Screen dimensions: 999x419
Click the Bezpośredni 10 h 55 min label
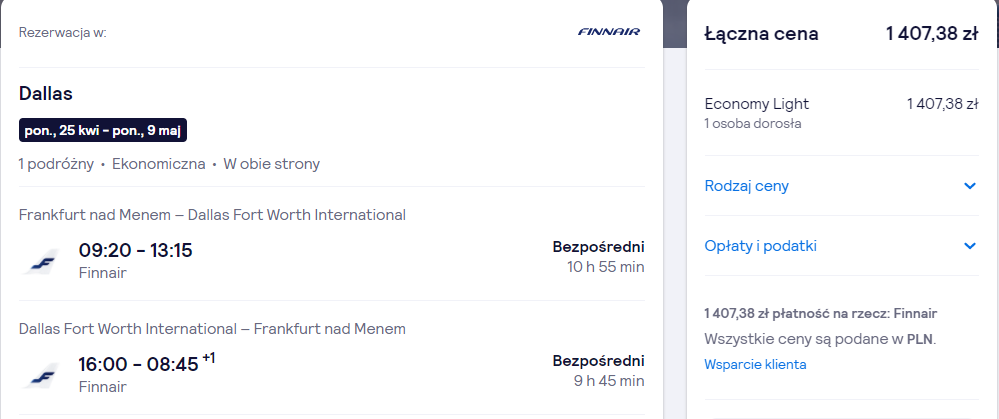tap(598, 257)
